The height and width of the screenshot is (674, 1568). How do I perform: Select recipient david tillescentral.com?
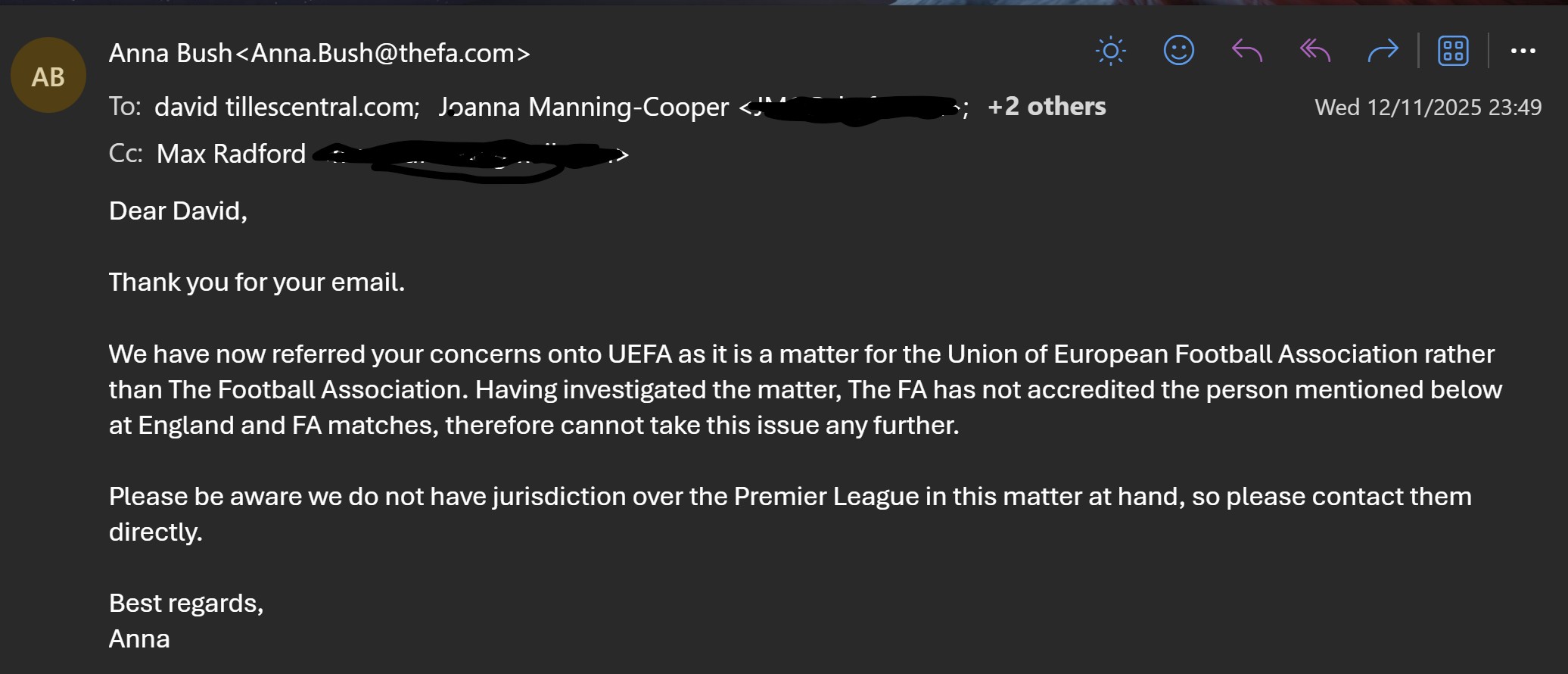point(286,107)
